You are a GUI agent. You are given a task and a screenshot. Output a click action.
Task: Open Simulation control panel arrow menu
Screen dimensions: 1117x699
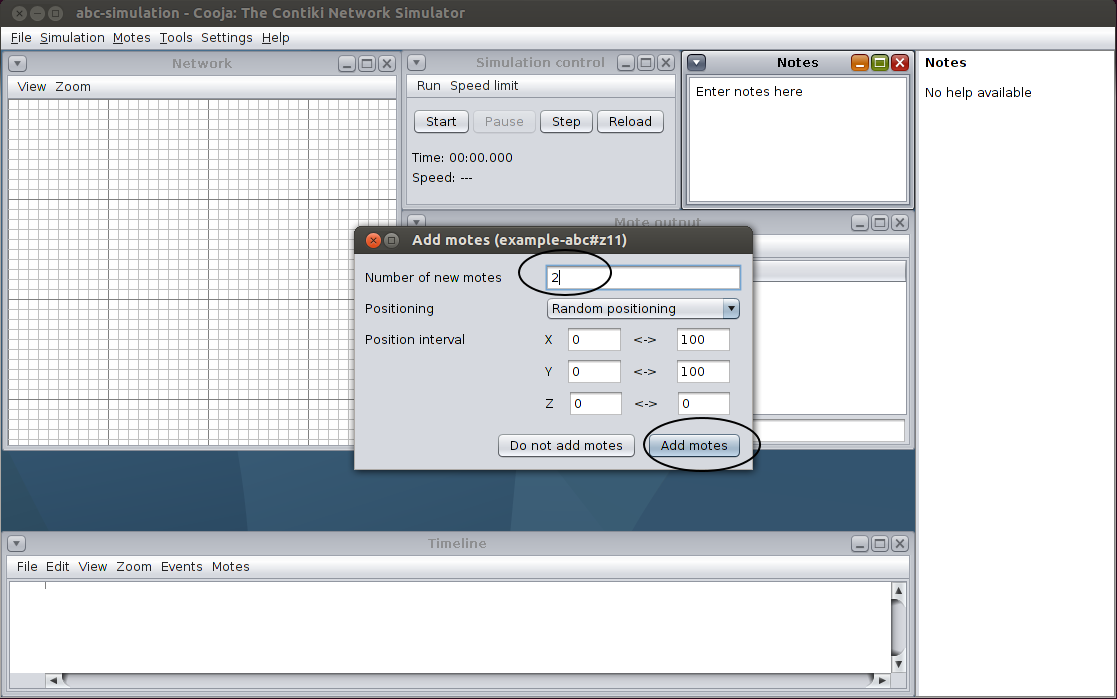pos(416,63)
